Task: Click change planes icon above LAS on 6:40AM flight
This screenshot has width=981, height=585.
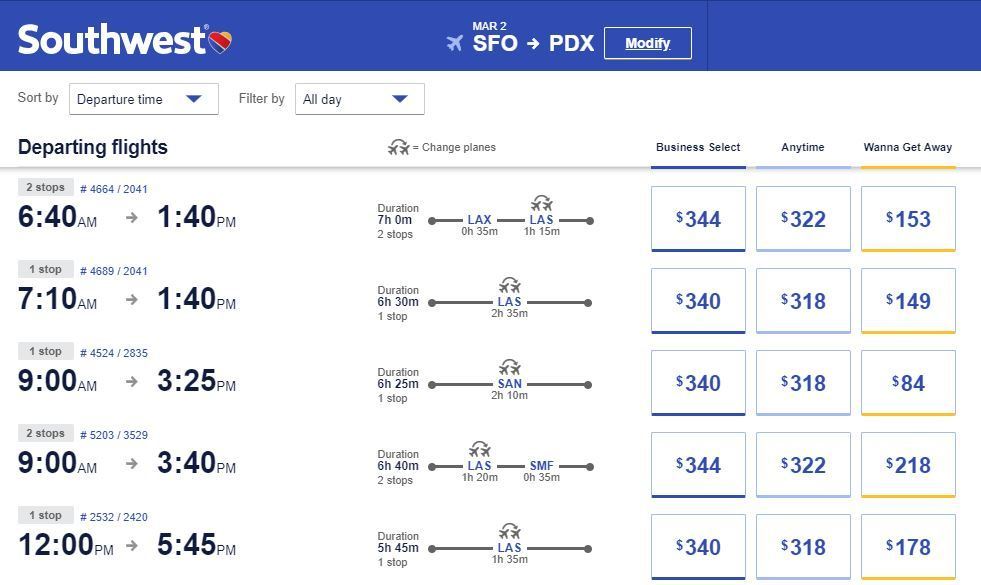Action: pyautogui.click(x=541, y=204)
